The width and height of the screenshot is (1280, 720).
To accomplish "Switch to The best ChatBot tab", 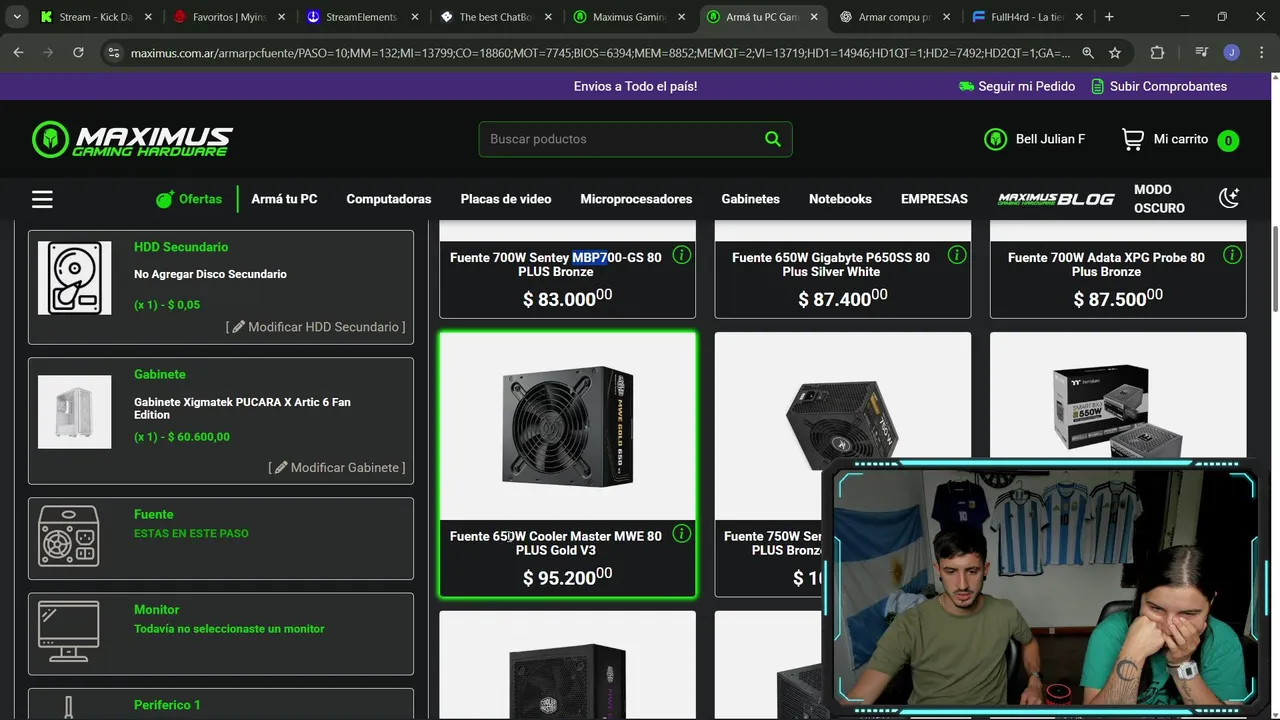I will [x=496, y=17].
